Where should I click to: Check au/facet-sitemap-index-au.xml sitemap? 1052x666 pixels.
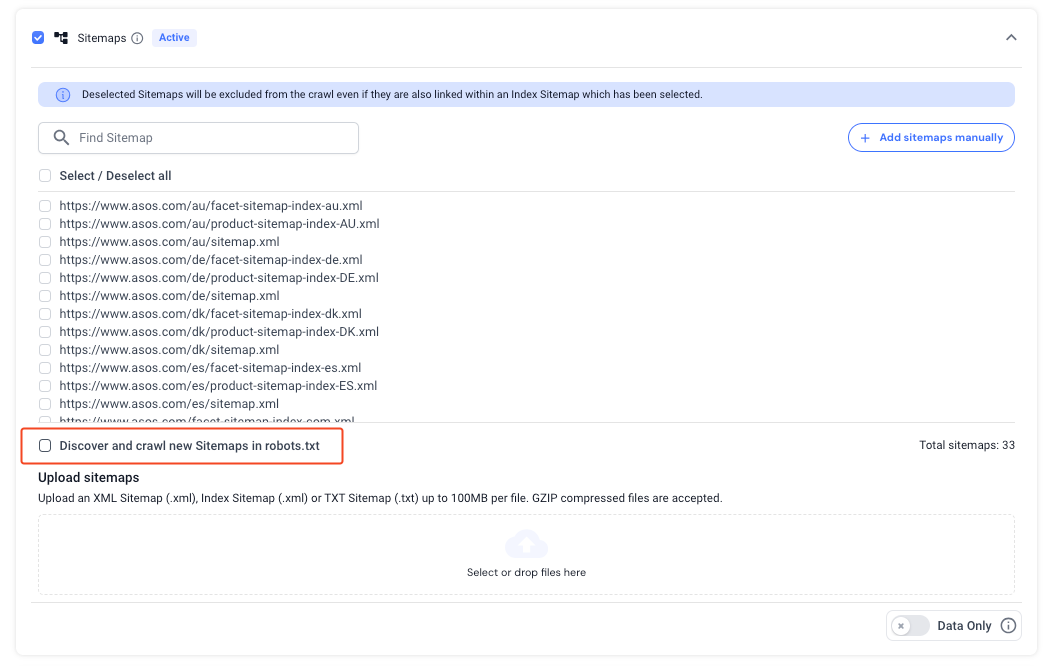coord(45,206)
